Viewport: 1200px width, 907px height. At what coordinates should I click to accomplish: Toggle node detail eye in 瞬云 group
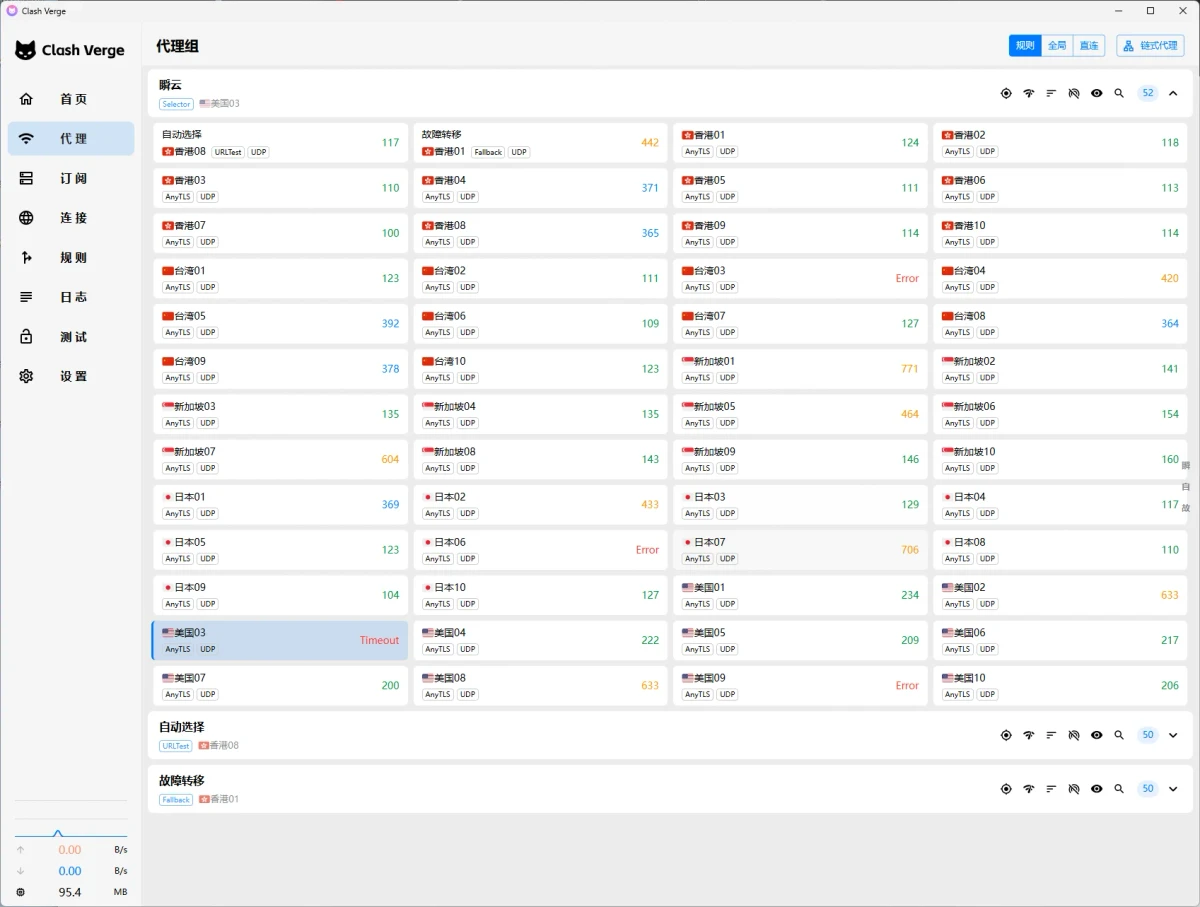coord(1097,93)
